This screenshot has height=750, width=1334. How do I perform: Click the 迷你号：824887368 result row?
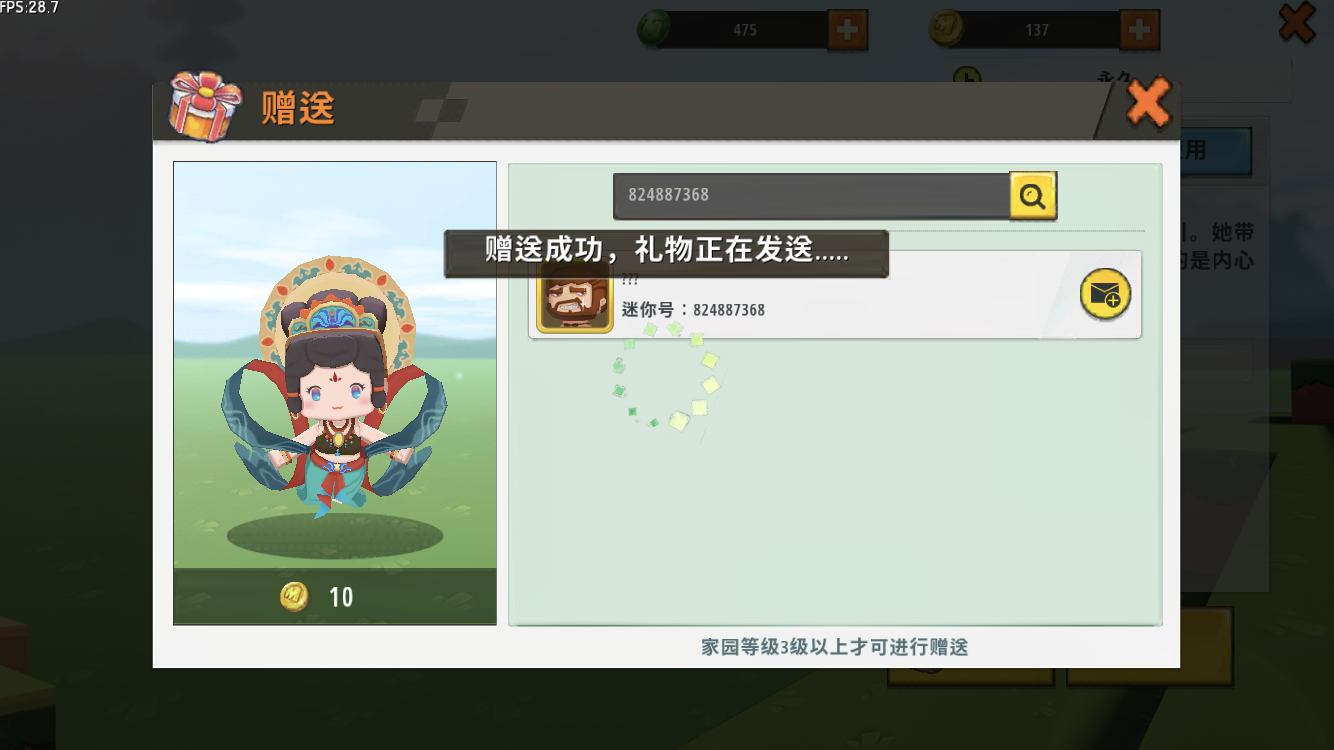coord(835,295)
